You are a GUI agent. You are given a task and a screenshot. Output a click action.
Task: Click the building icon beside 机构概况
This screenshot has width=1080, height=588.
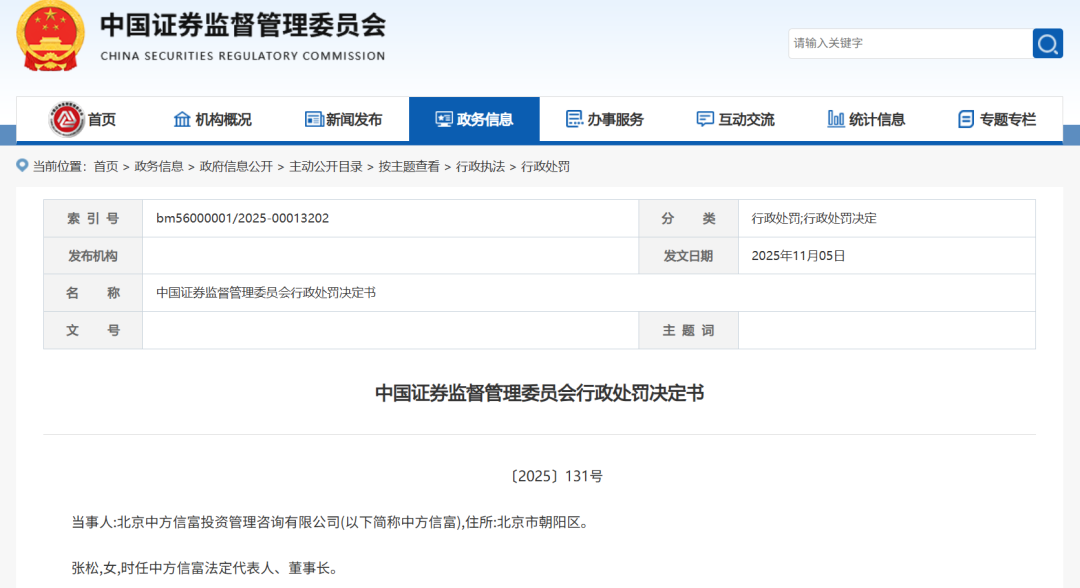coord(182,119)
